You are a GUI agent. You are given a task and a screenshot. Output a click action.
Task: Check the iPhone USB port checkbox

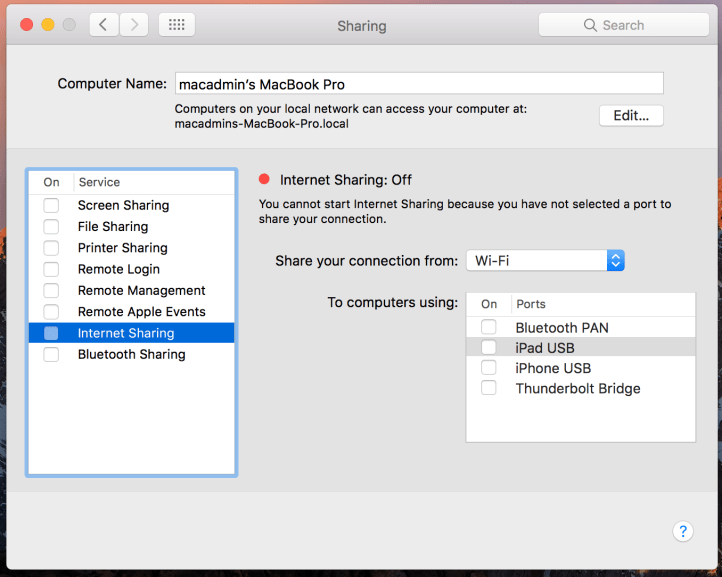[x=488, y=368]
